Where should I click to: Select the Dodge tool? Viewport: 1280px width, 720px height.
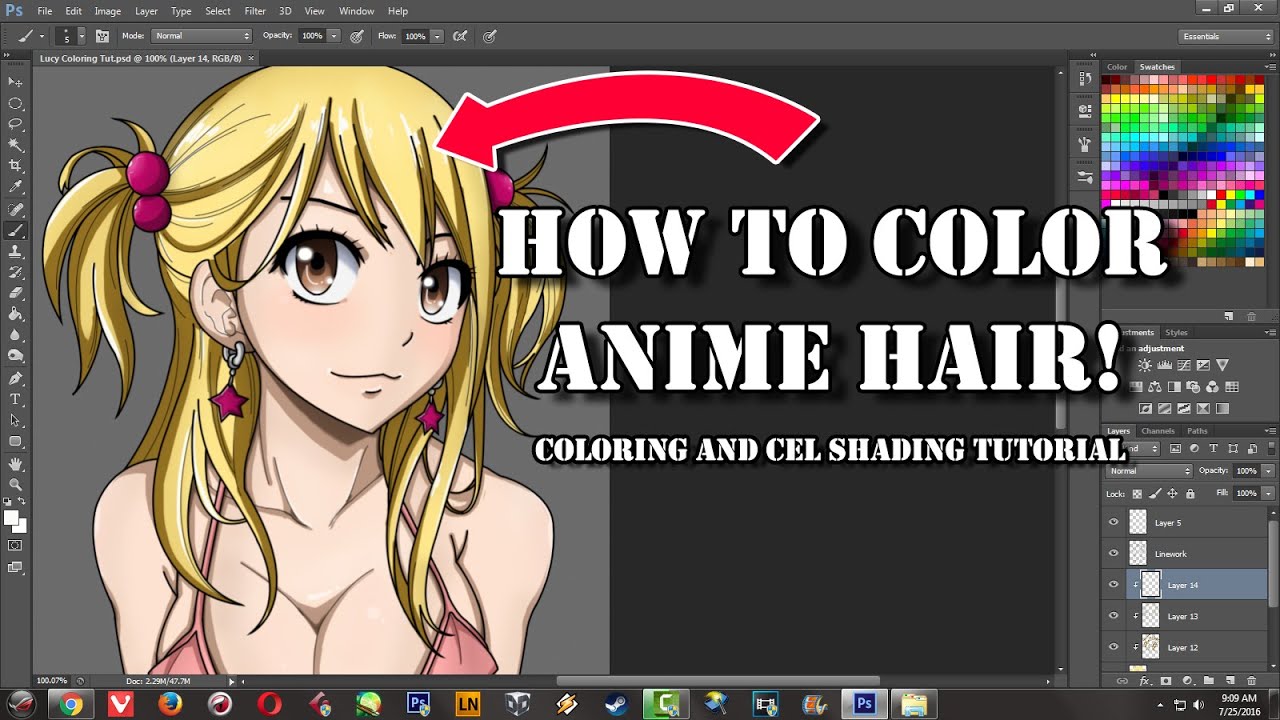pos(15,356)
